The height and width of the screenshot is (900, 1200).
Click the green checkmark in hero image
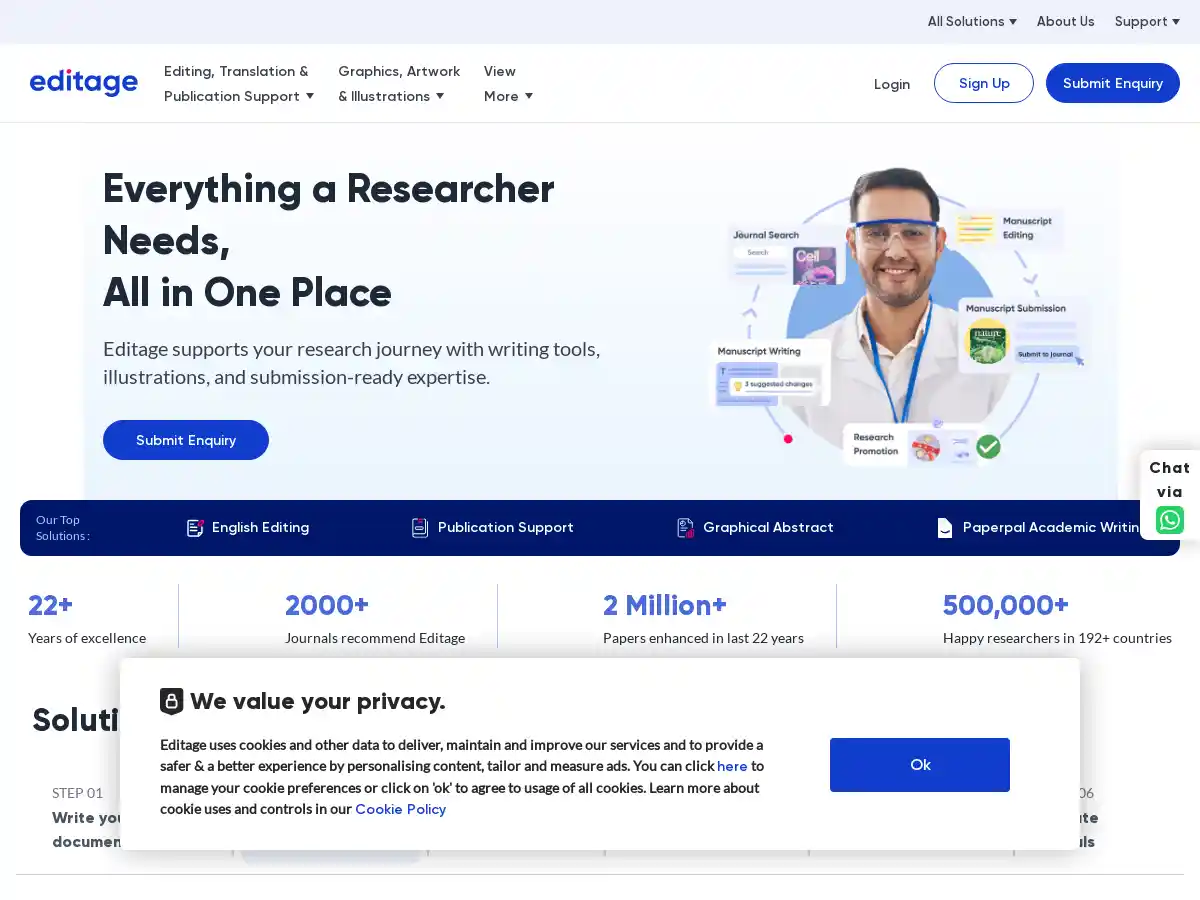pos(988,446)
